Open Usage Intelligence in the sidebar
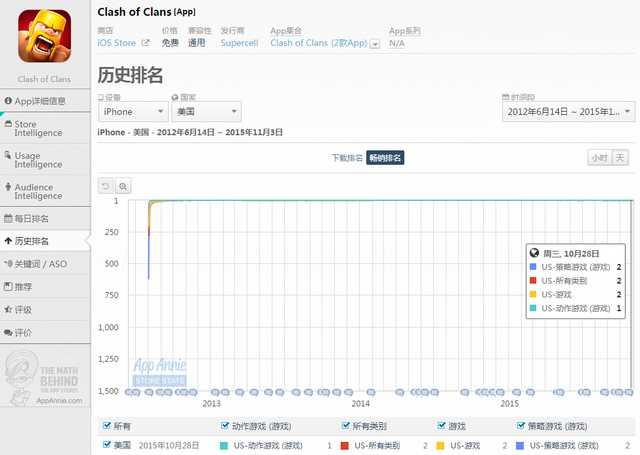Image resolution: width=640 pixels, height=455 pixels. coord(45,160)
